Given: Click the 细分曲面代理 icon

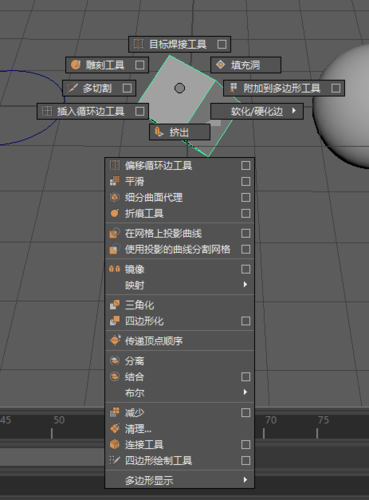Looking at the screenshot, I should point(115,197).
